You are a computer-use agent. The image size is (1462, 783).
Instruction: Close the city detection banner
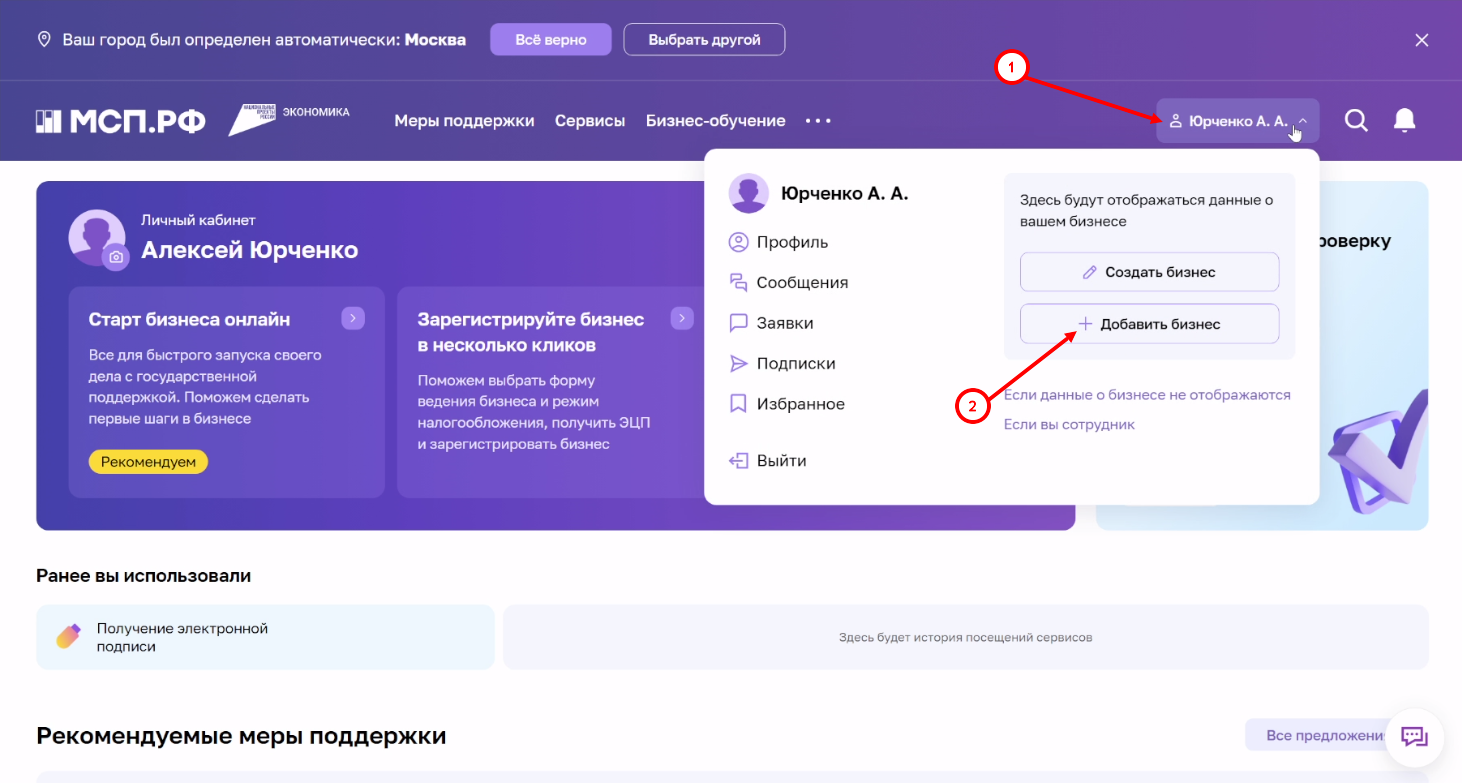click(x=1421, y=40)
